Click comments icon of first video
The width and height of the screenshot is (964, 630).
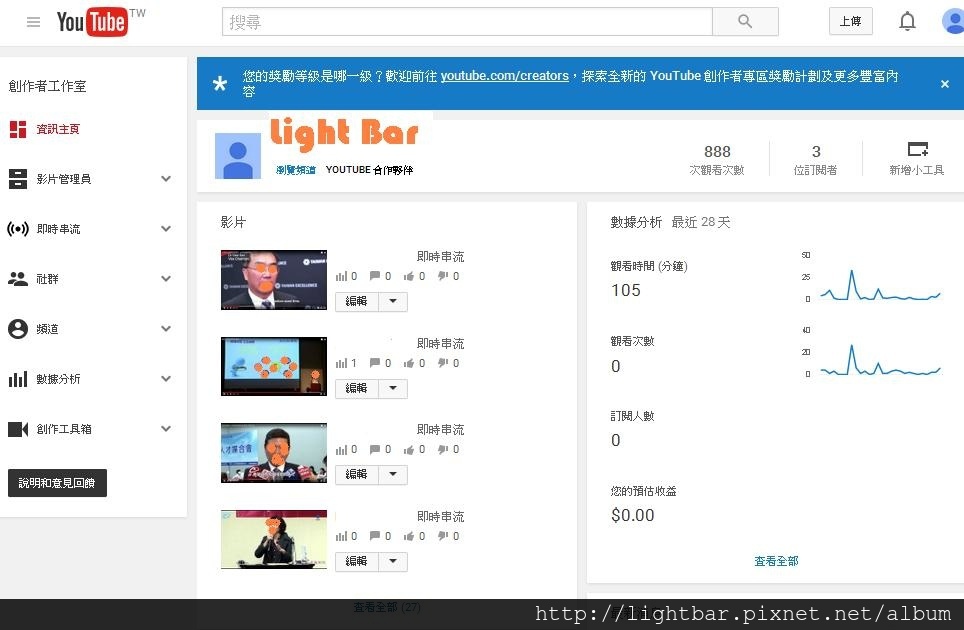click(x=374, y=276)
